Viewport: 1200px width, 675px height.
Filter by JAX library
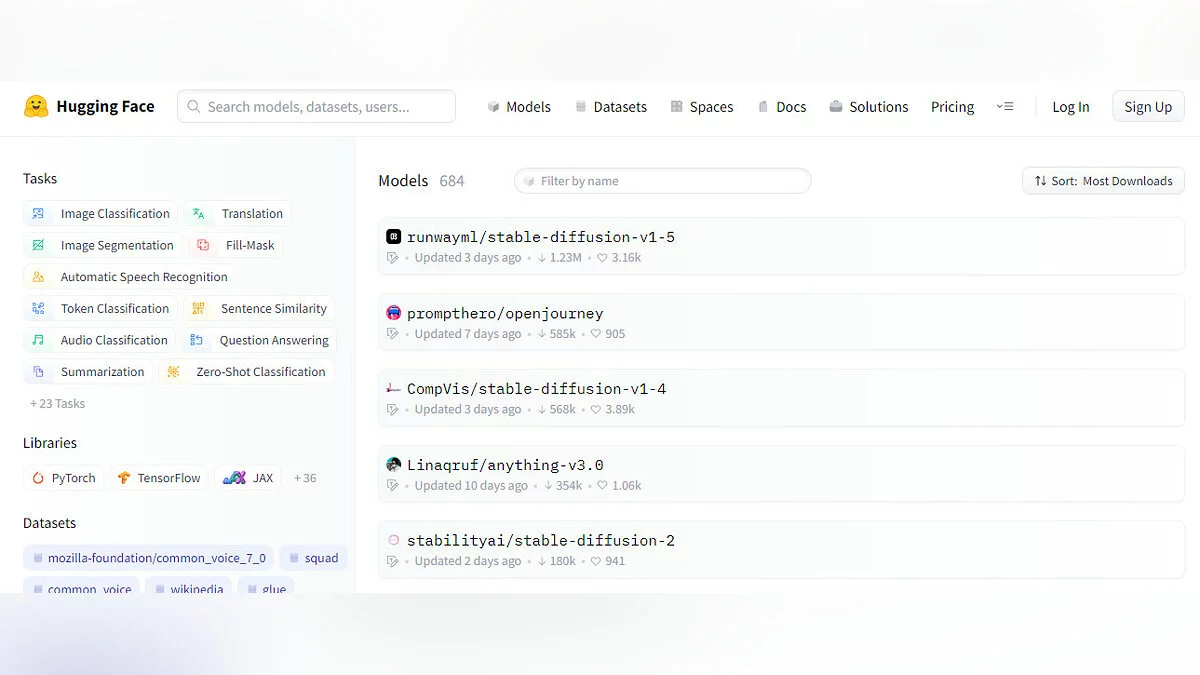[248, 478]
